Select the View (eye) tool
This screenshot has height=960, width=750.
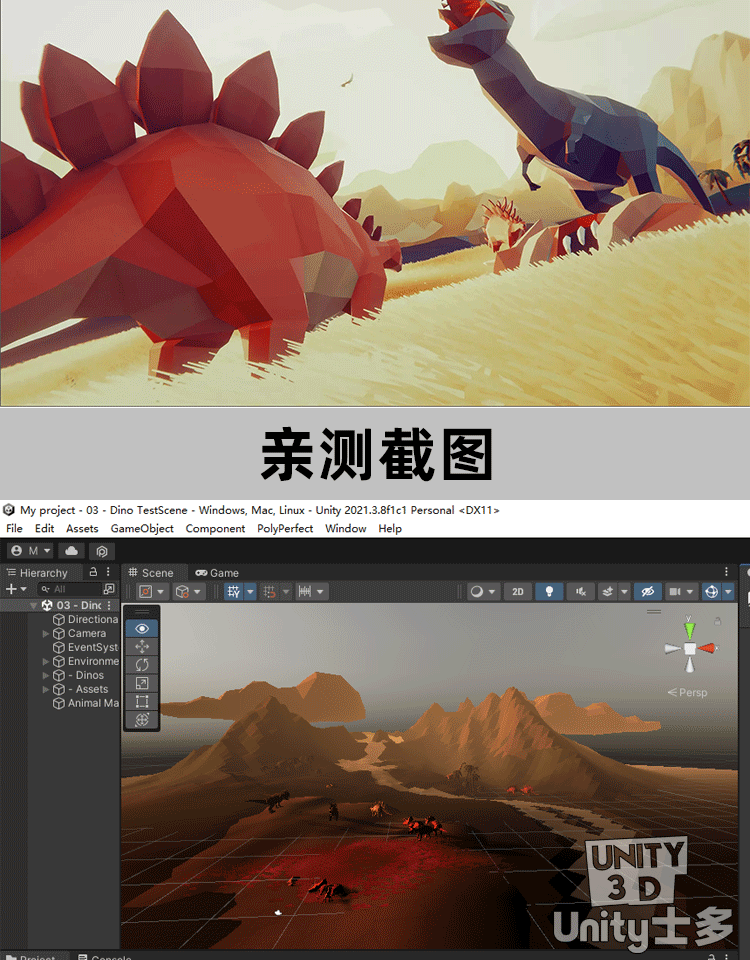(x=142, y=628)
